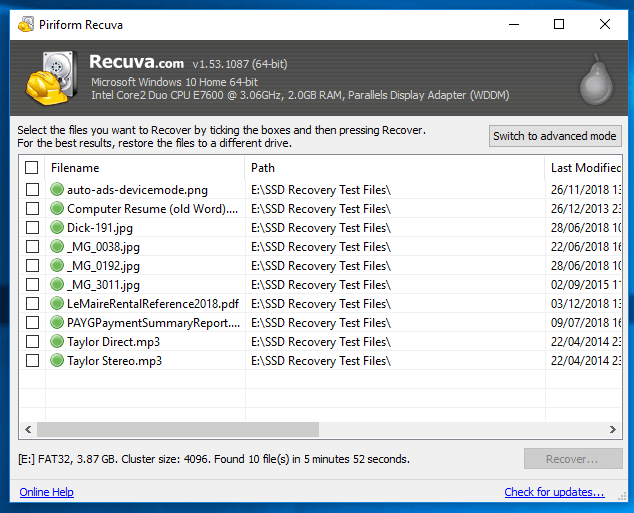Image resolution: width=634 pixels, height=513 pixels.
Task: Tick checkbox for _MG_3011.jpg
Action: (x=32, y=284)
